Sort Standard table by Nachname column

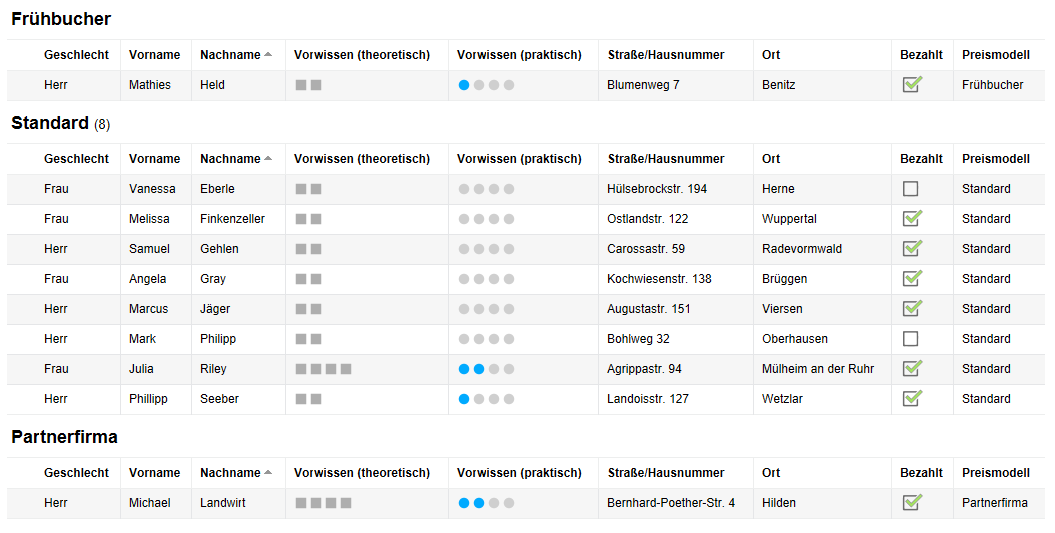[x=236, y=159]
